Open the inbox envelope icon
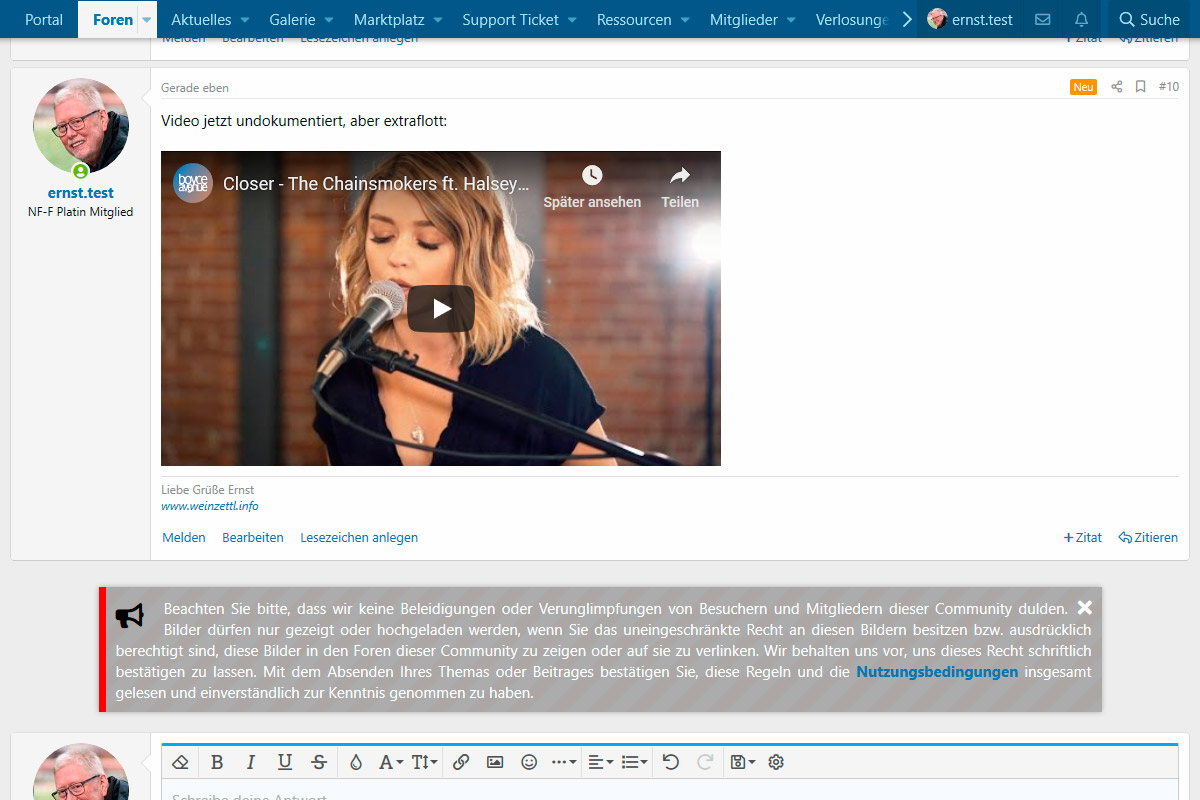Screen dimensions: 1200x800 click(1043, 19)
